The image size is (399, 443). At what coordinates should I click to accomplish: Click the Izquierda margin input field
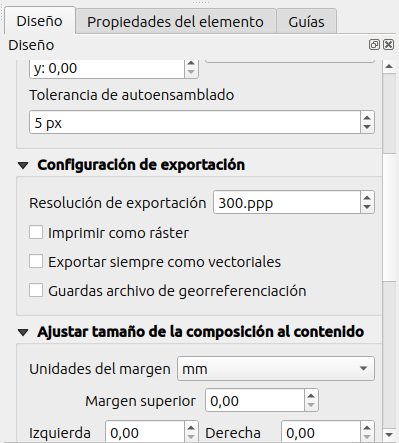click(145, 433)
